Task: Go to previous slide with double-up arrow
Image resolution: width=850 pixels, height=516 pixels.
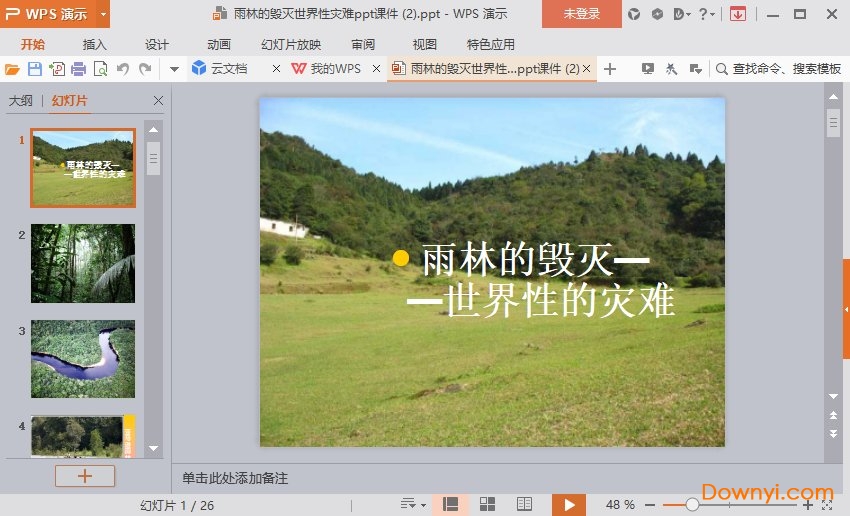Action: pos(833,415)
